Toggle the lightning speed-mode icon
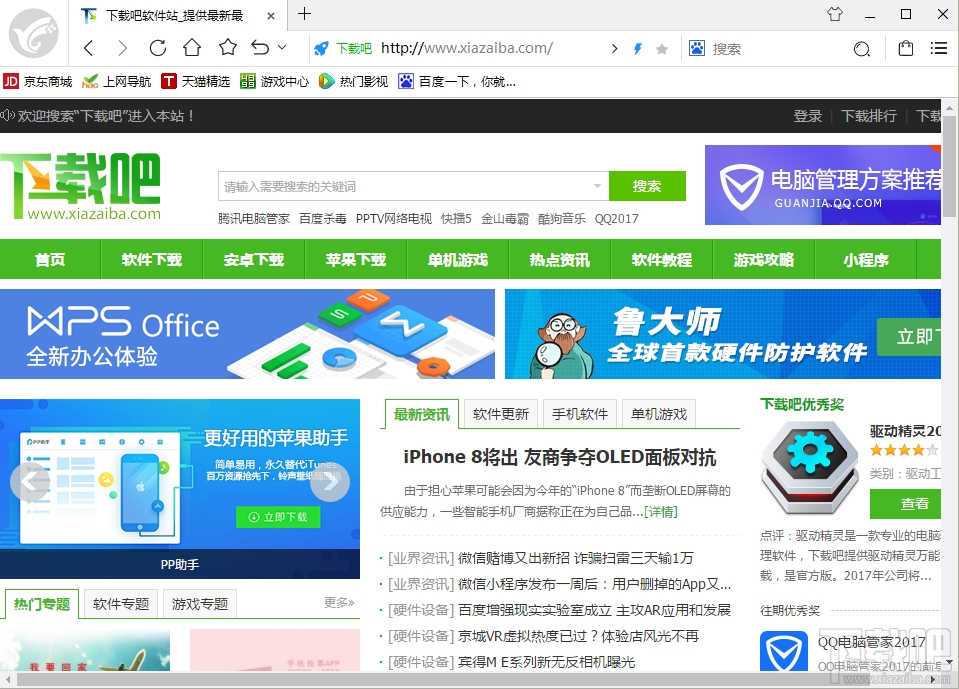959x689 pixels. 637,48
